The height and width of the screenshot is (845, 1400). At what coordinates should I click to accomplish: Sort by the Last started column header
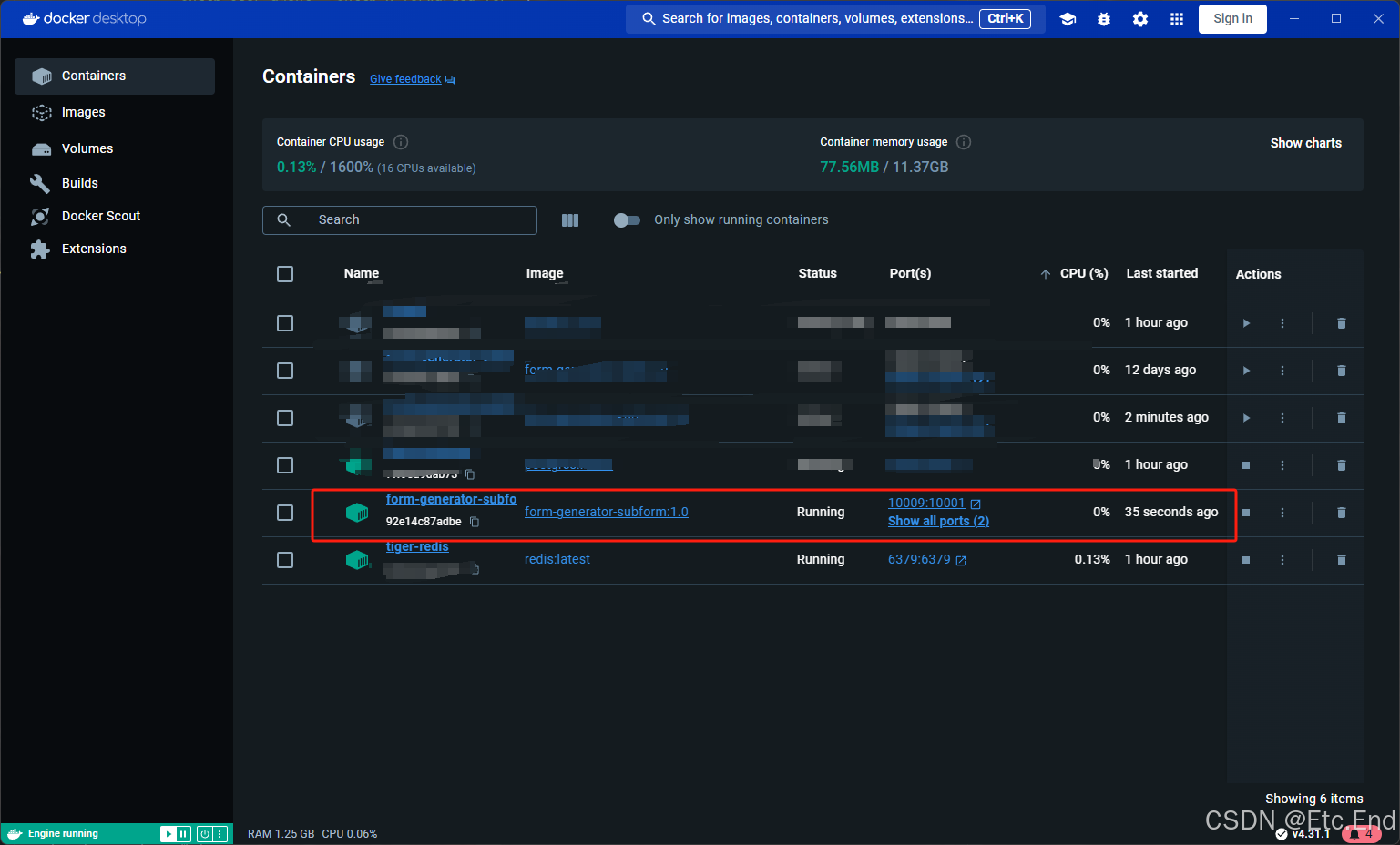tap(1162, 273)
